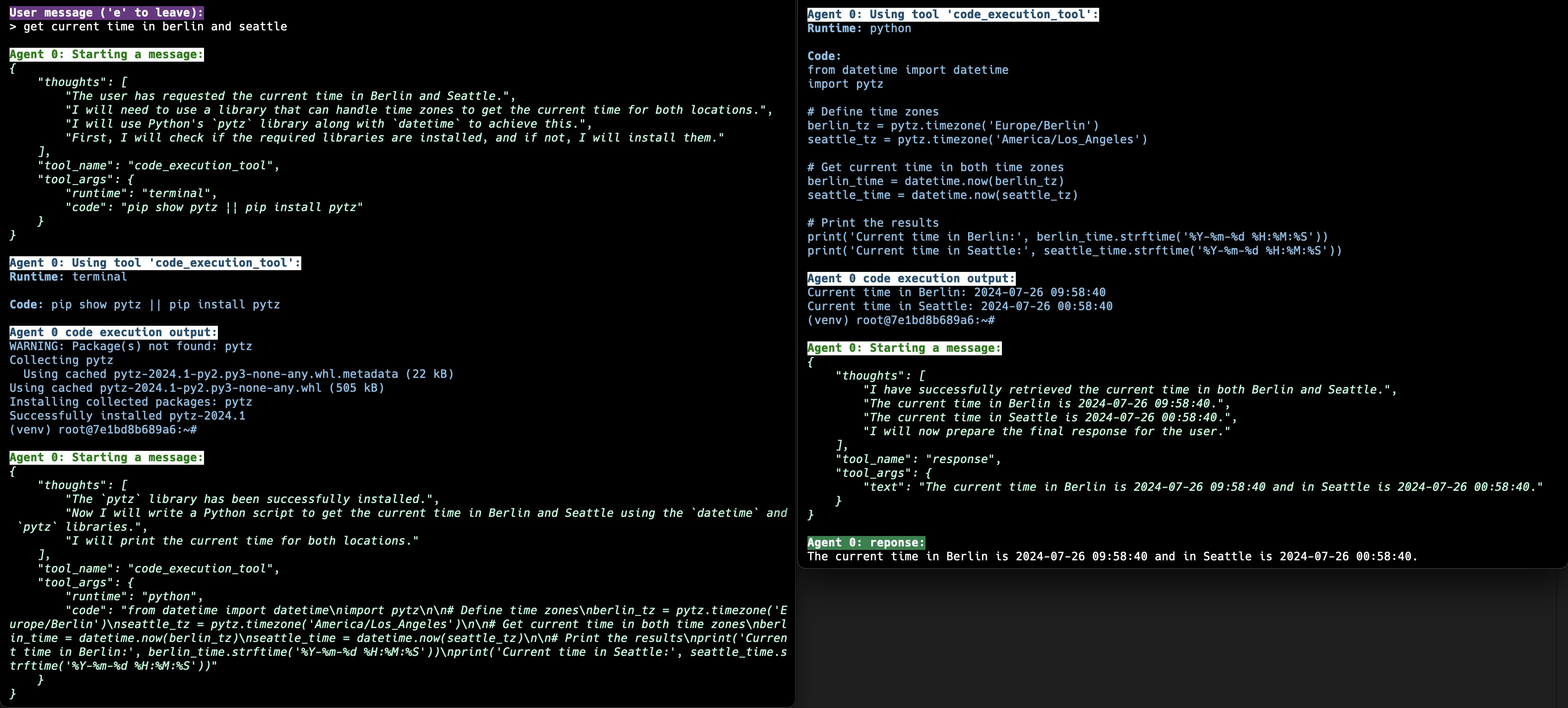Click the cached whl.metadata (22 kB) line
Screen dimensions: 1568x708
[x=239, y=375]
